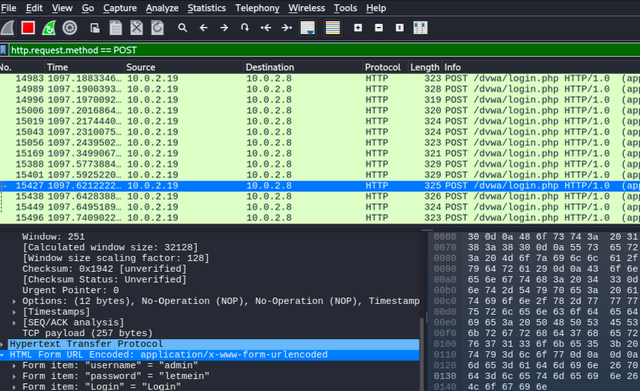Open the Analyze menu
The height and width of the screenshot is (391, 640).
(162, 8)
